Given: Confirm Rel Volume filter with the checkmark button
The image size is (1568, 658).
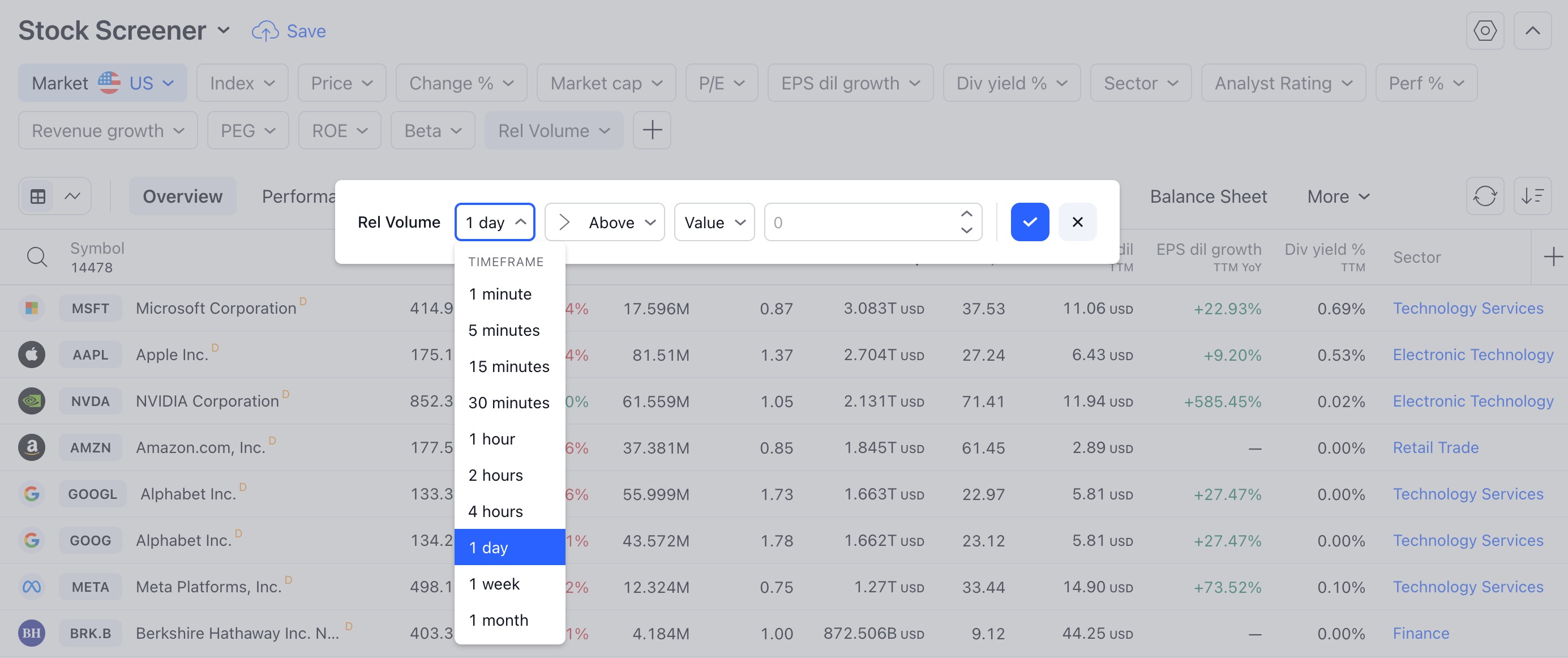Looking at the screenshot, I should click(x=1029, y=222).
